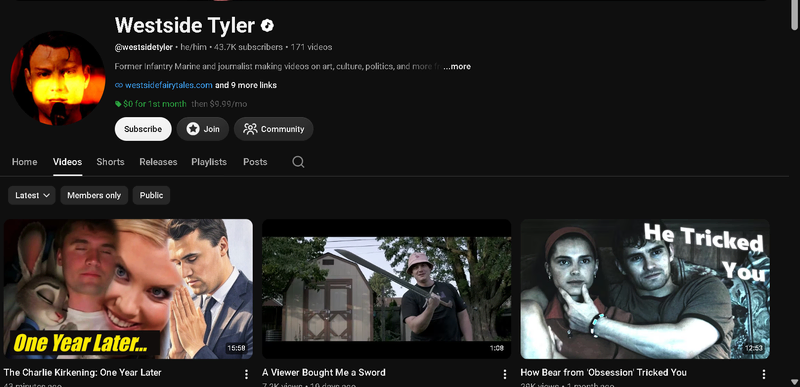800x387 pixels.
Task: Open the Releases tab
Action: pyautogui.click(x=158, y=162)
